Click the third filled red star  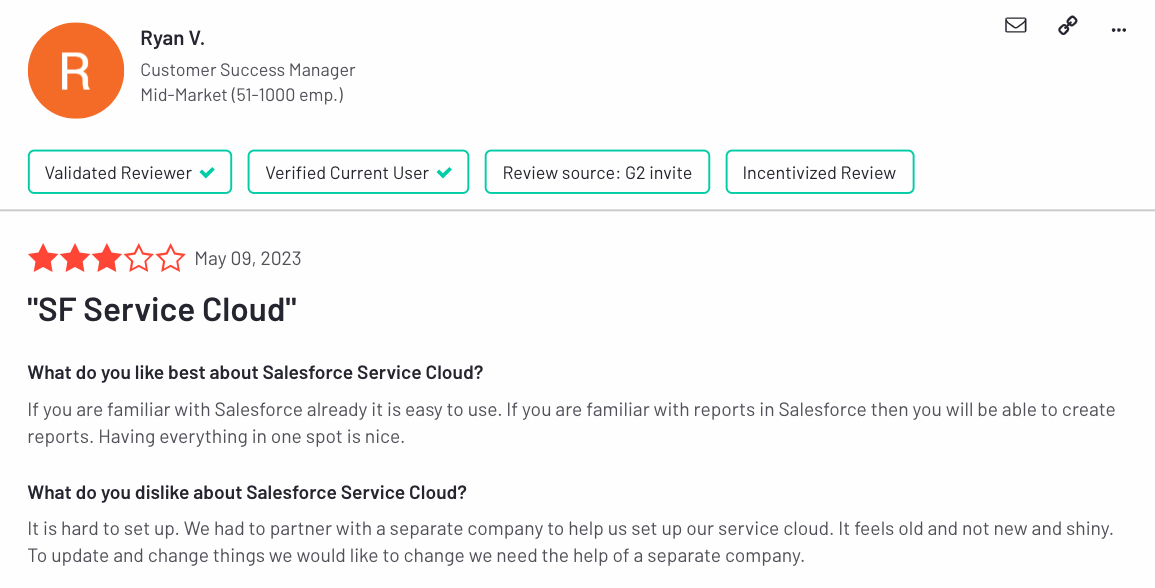tap(107, 259)
